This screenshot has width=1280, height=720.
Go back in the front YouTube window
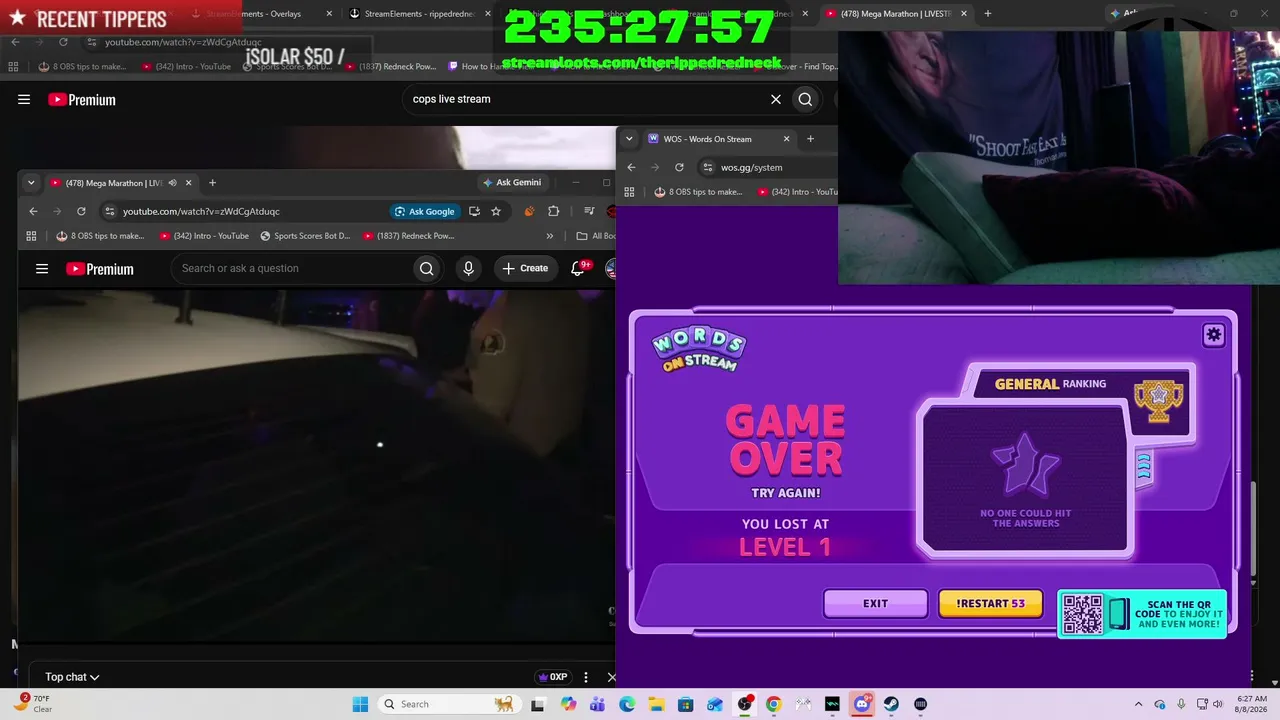pyautogui.click(x=33, y=211)
